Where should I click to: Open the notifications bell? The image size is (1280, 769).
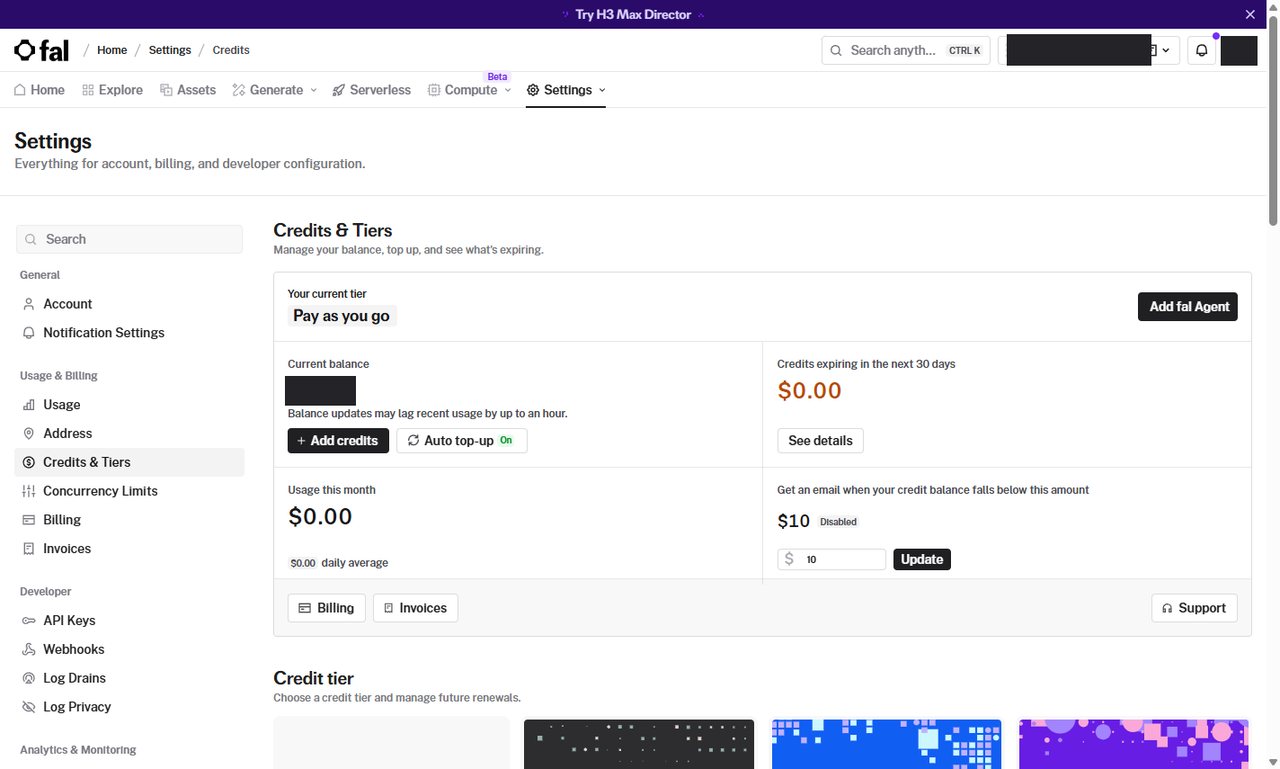(1202, 51)
